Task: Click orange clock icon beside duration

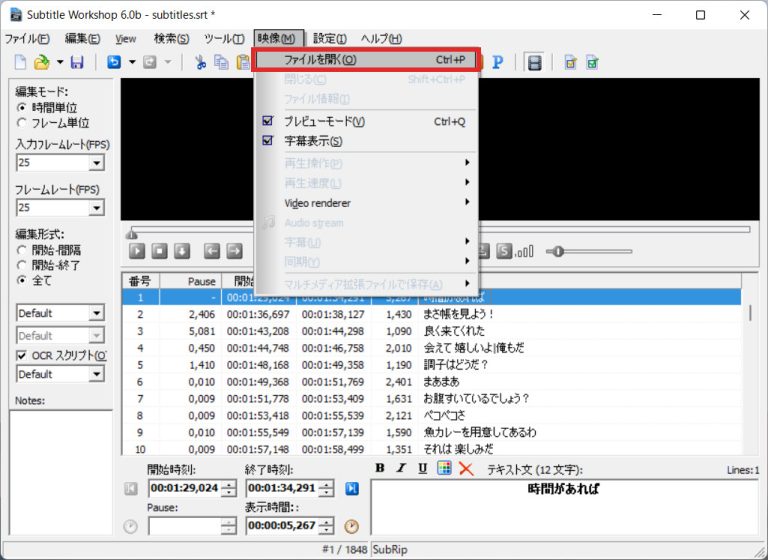Action: coord(351,527)
